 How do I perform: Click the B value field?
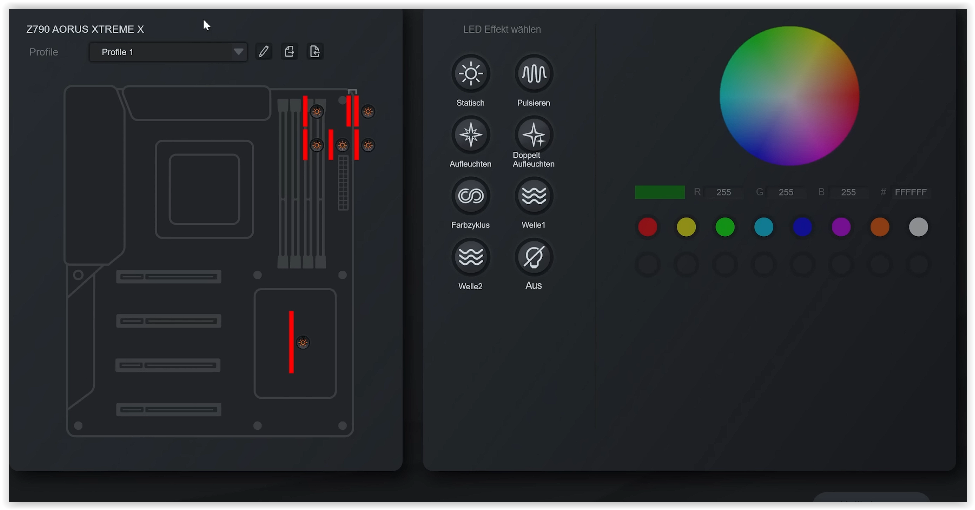(849, 192)
